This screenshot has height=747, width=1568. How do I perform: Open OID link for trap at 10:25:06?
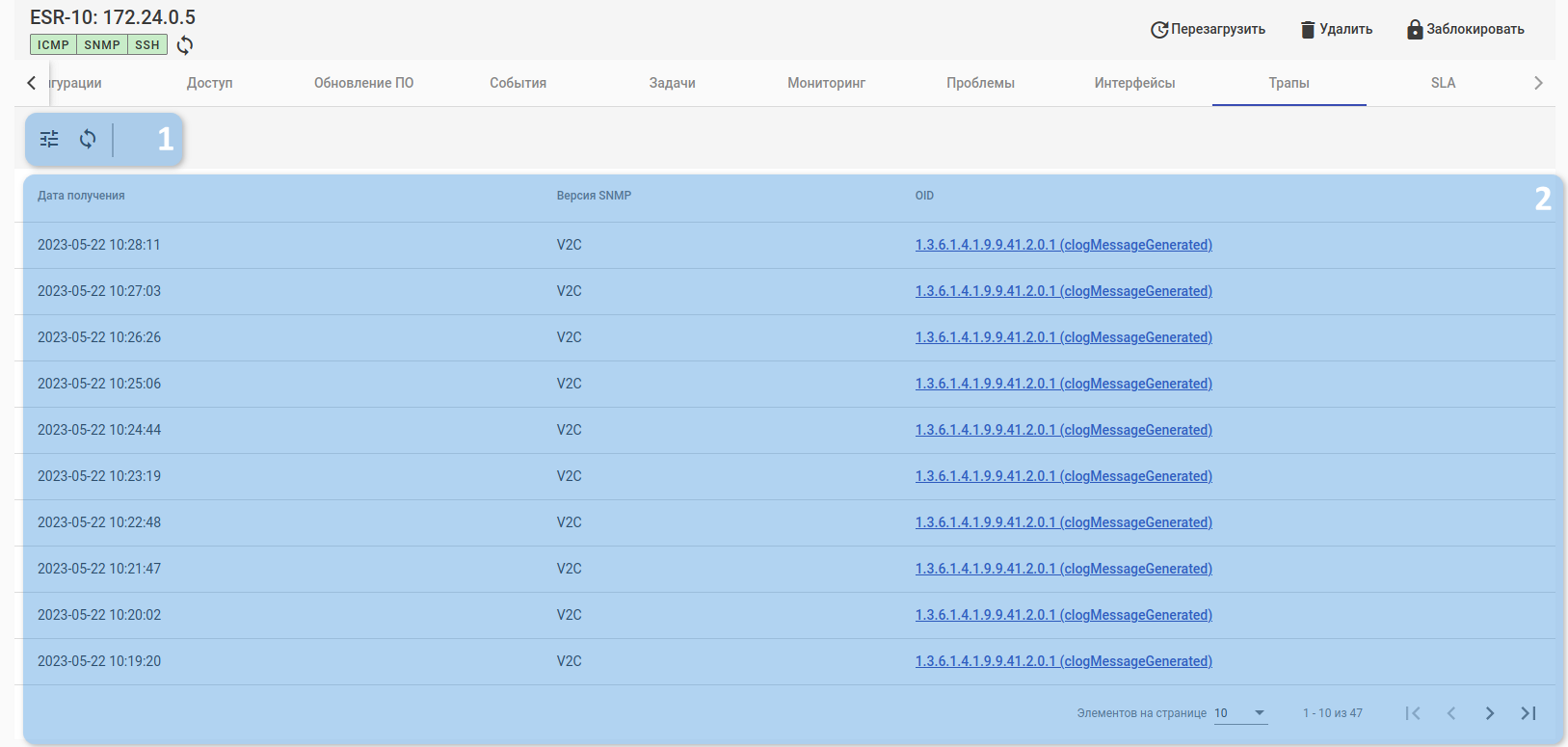[1064, 384]
